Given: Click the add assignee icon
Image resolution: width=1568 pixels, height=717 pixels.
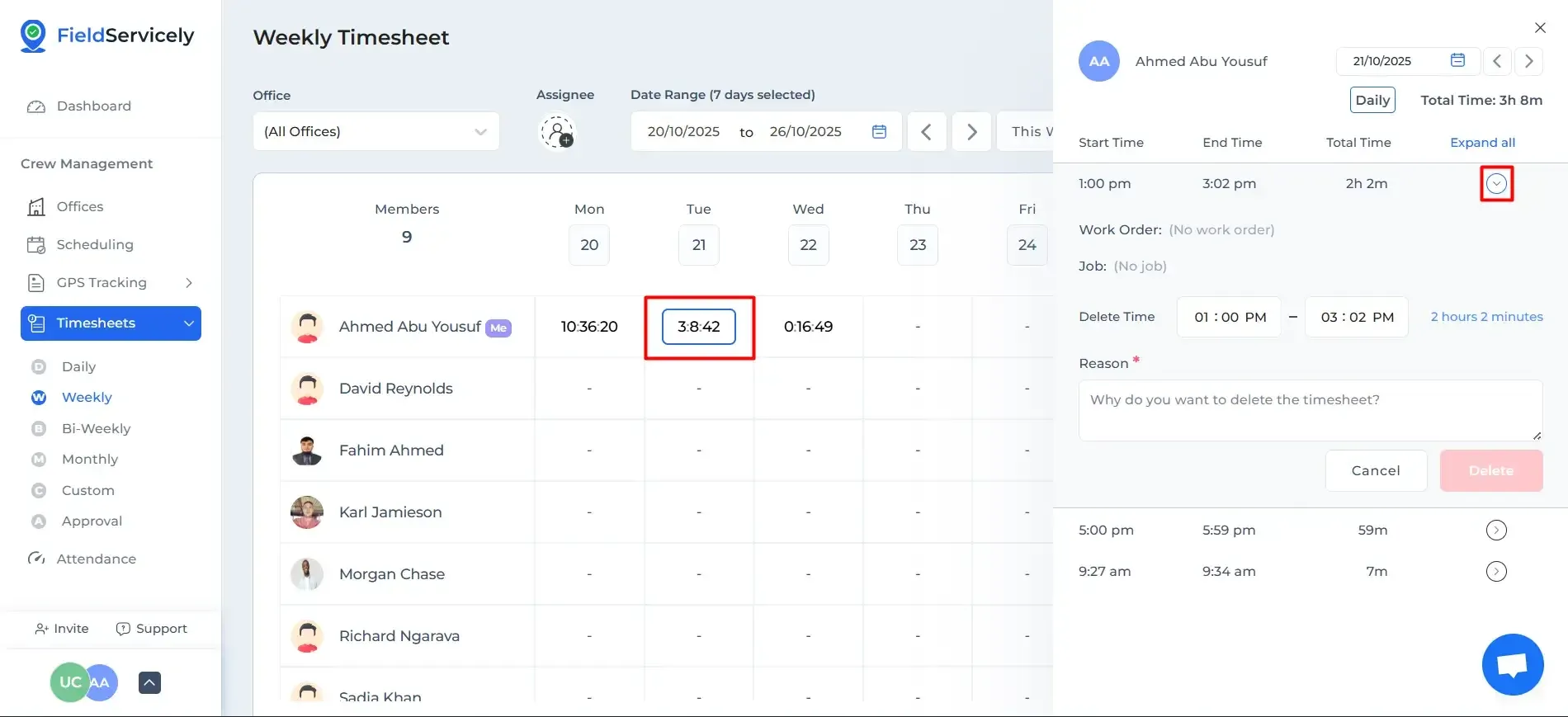Looking at the screenshot, I should [x=558, y=132].
